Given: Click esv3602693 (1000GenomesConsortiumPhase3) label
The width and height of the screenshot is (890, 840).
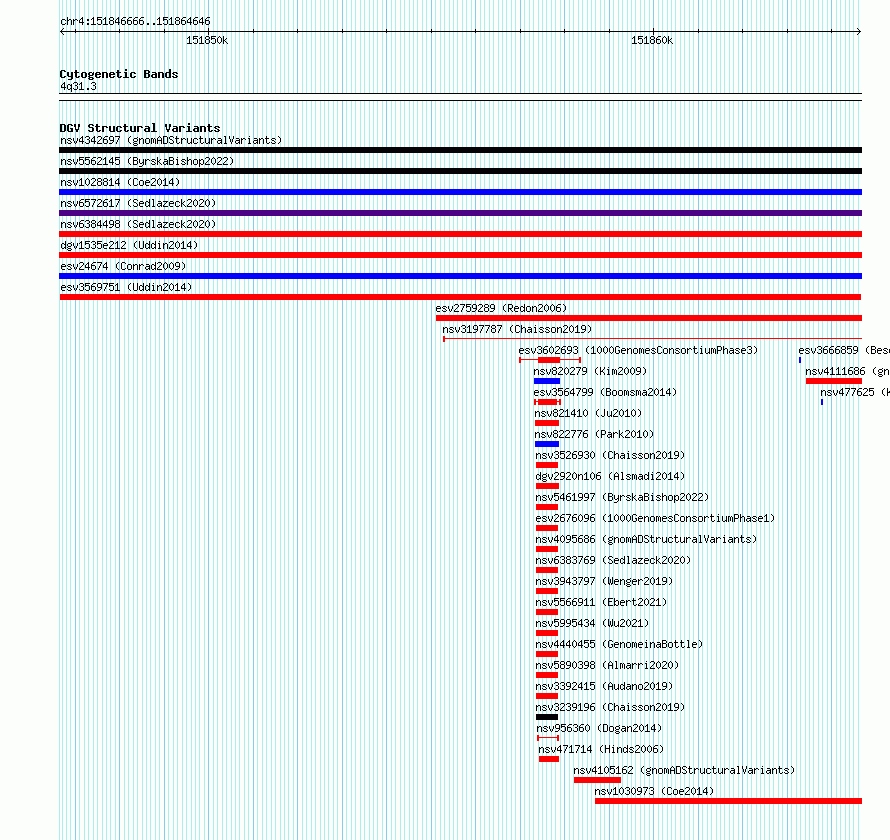Looking at the screenshot, I should tap(638, 350).
